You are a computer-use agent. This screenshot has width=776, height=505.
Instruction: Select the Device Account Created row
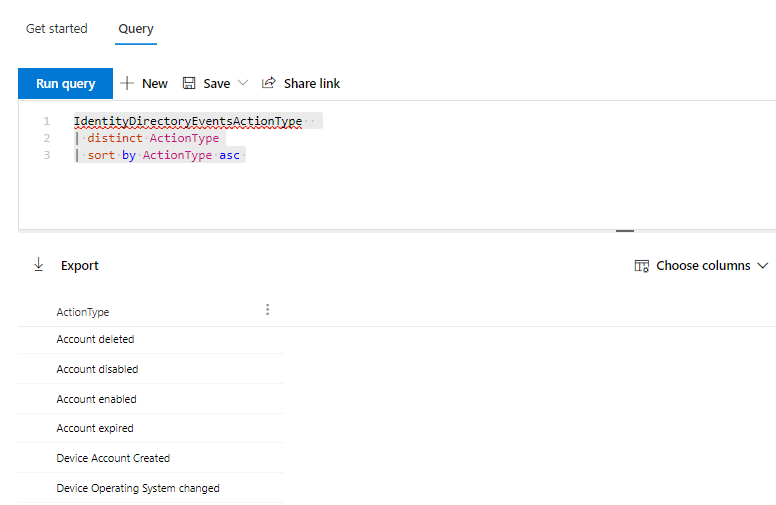click(113, 458)
